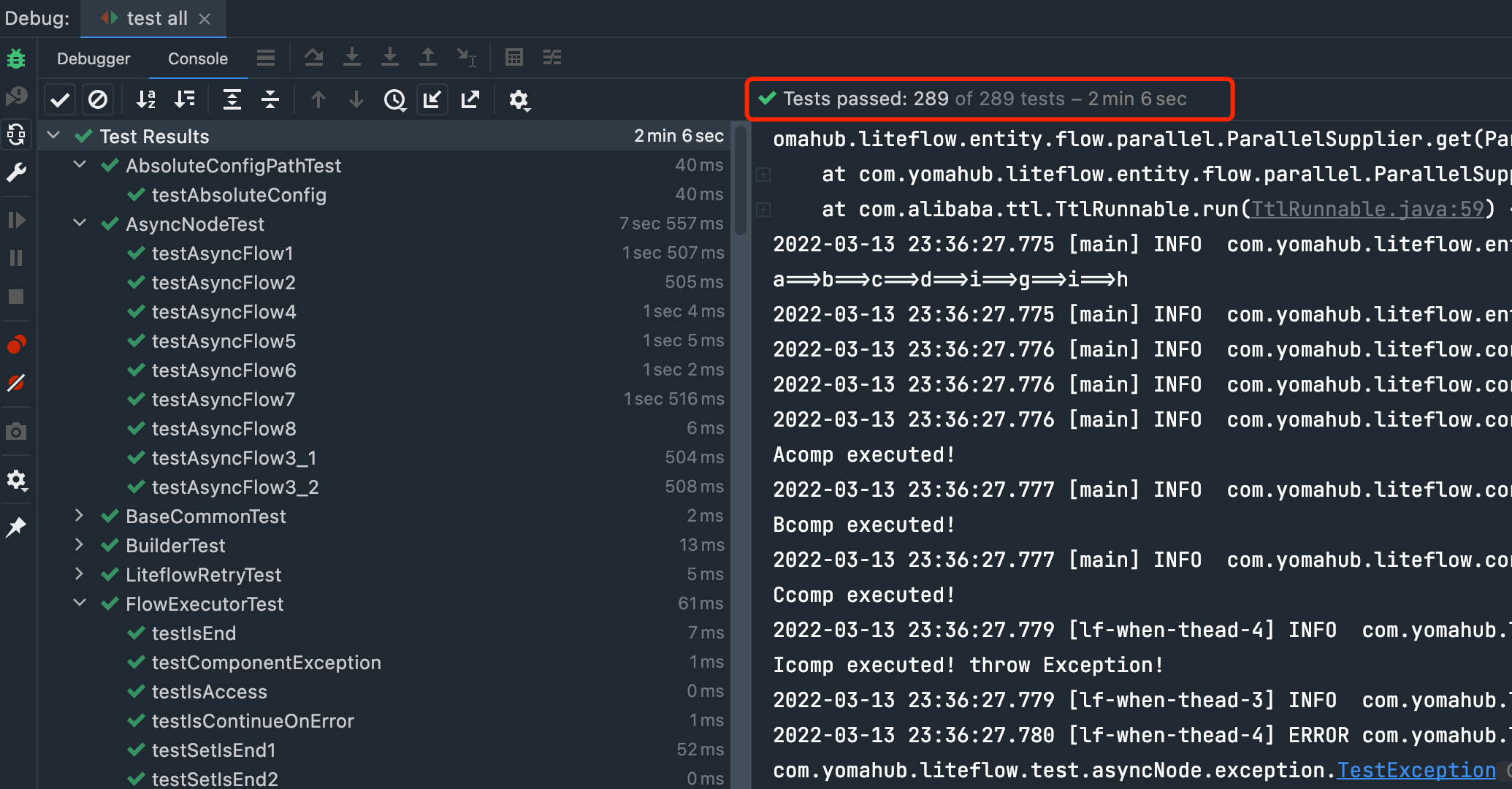The height and width of the screenshot is (789, 1512).
Task: Open test history clock icon
Action: [x=394, y=99]
